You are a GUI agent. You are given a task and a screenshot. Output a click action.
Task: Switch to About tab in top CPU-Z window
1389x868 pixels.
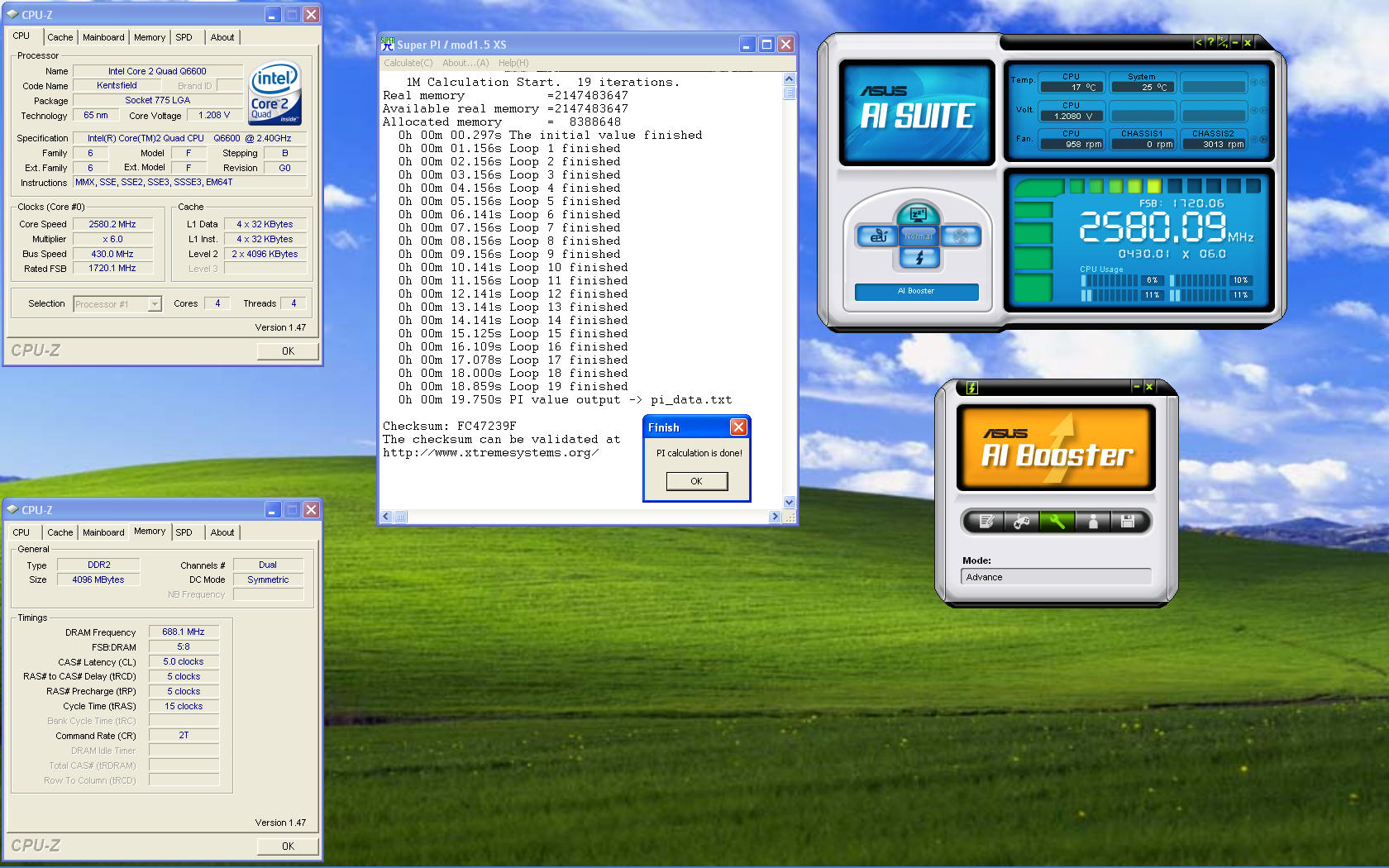tap(222, 37)
